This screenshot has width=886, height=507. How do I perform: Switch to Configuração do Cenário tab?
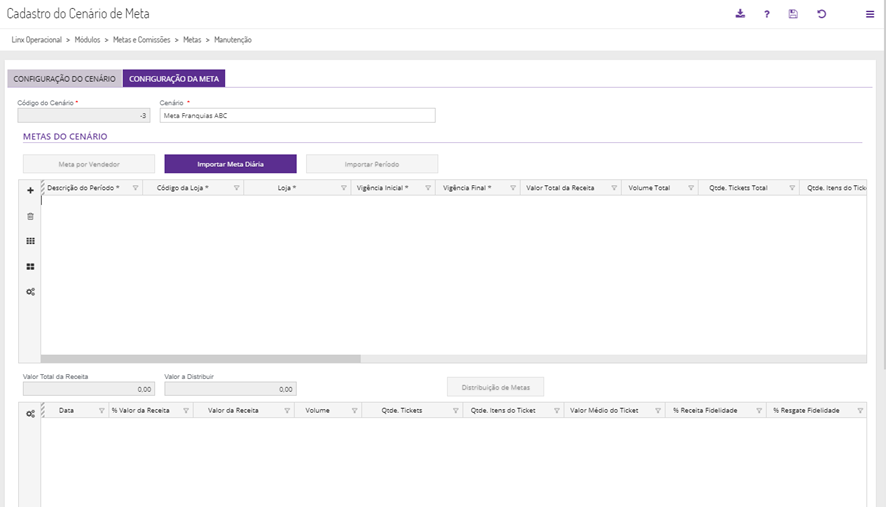pos(64,79)
